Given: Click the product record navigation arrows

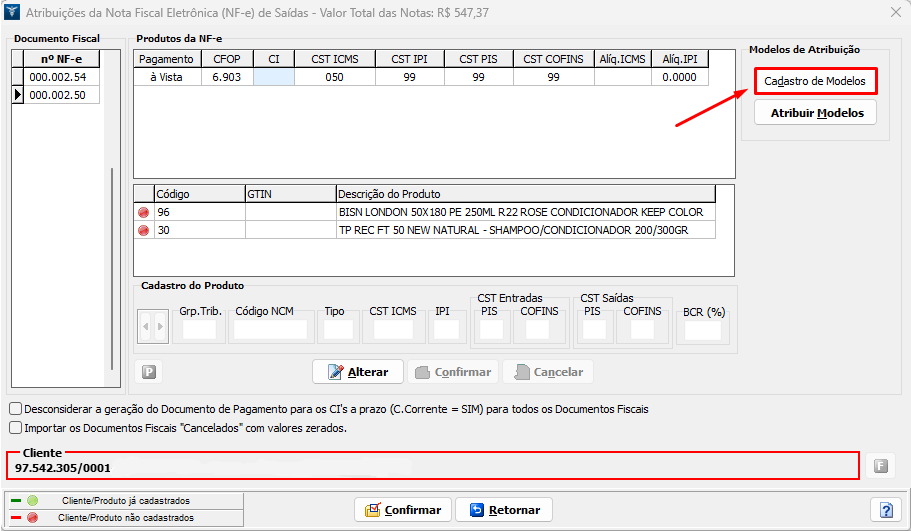Looking at the screenshot, I should coord(153,326).
